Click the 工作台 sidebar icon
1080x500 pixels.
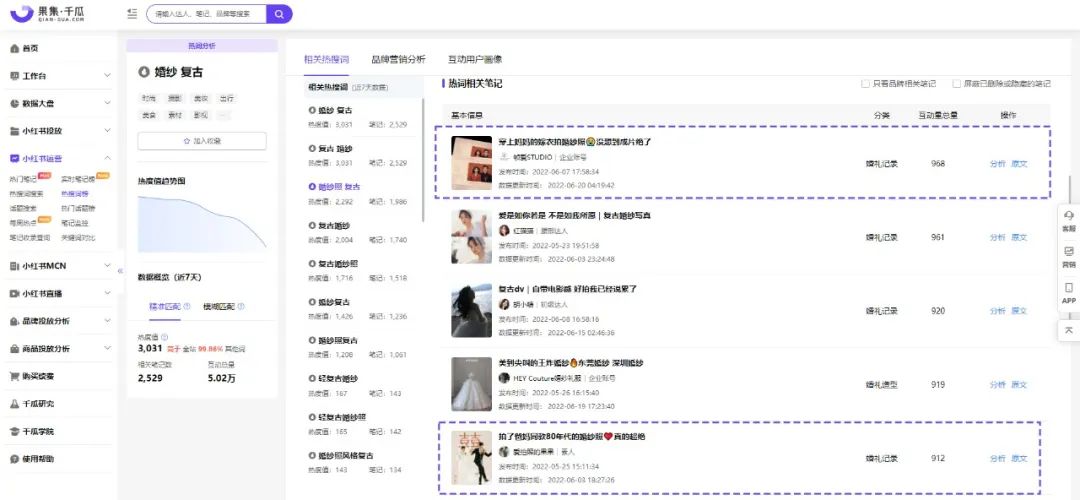pyautogui.click(x=14, y=76)
